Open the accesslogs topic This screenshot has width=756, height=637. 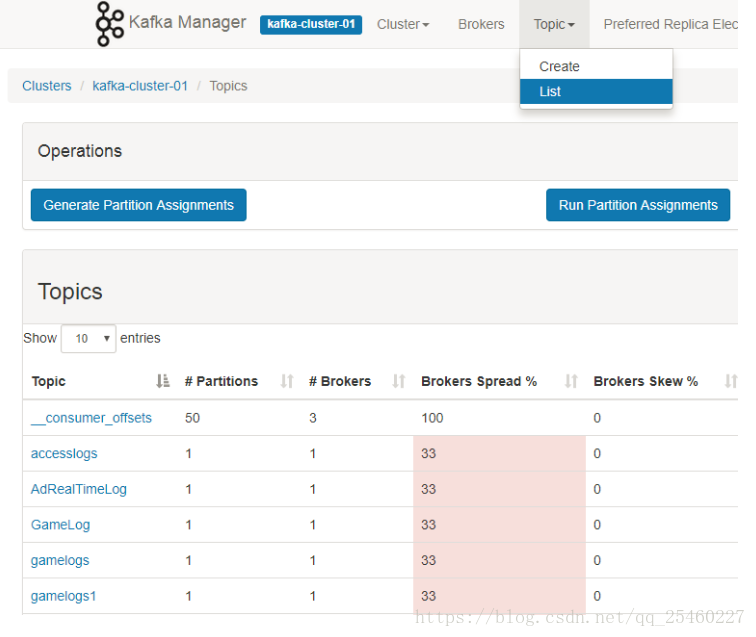point(64,453)
